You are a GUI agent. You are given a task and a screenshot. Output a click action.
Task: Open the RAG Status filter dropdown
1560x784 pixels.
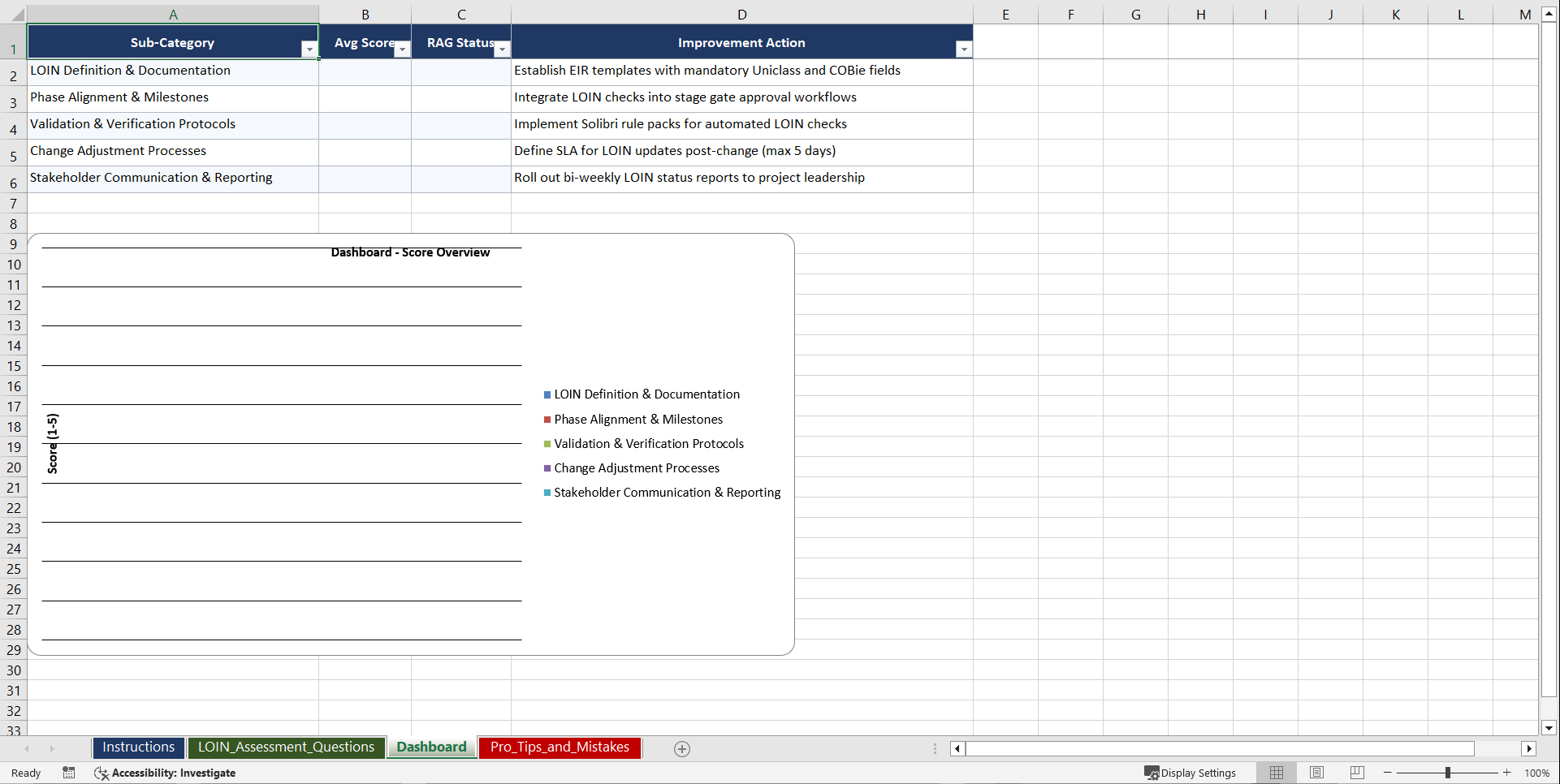point(502,50)
